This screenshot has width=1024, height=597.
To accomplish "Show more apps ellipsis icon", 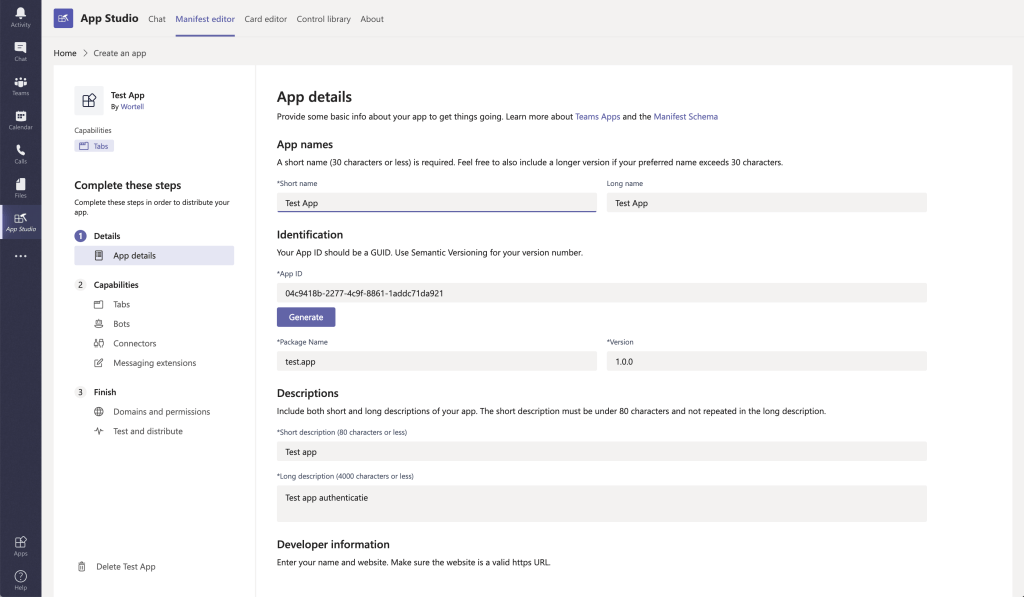I will tap(20, 256).
